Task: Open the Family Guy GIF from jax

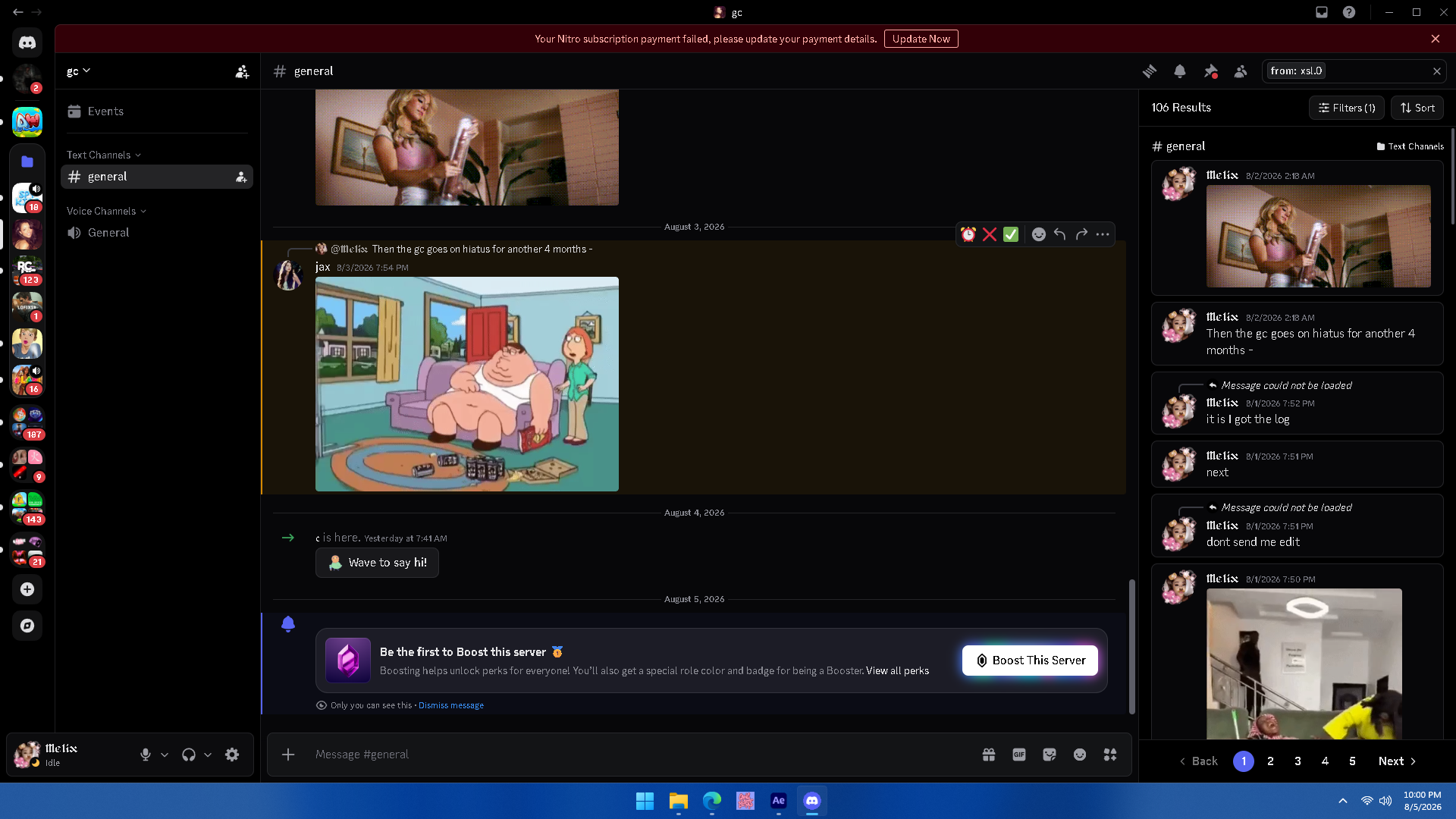Action: 467,384
